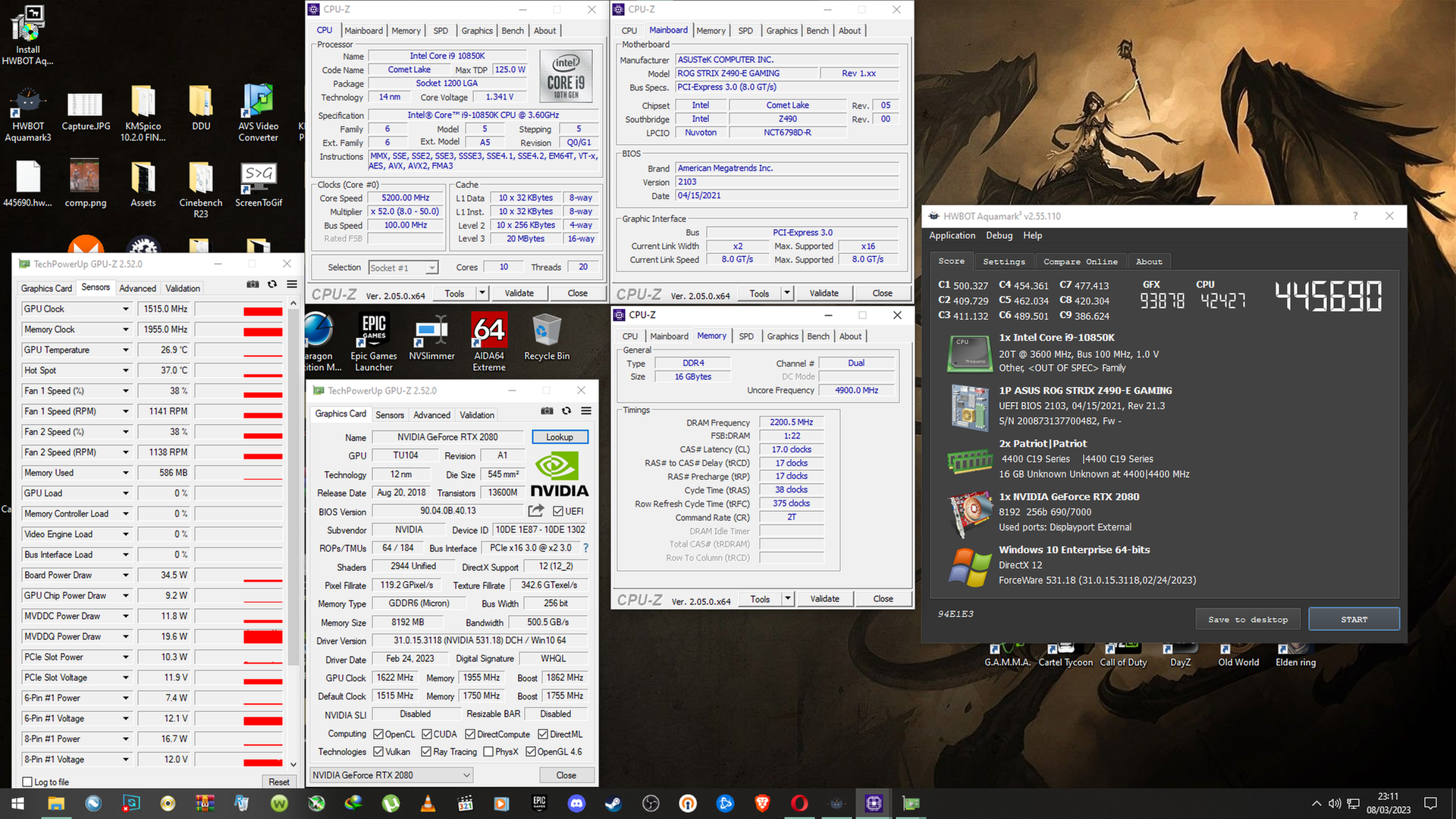The image size is (1456, 819).
Task: Launch AVS Video Converter desktop icon
Action: tap(259, 114)
